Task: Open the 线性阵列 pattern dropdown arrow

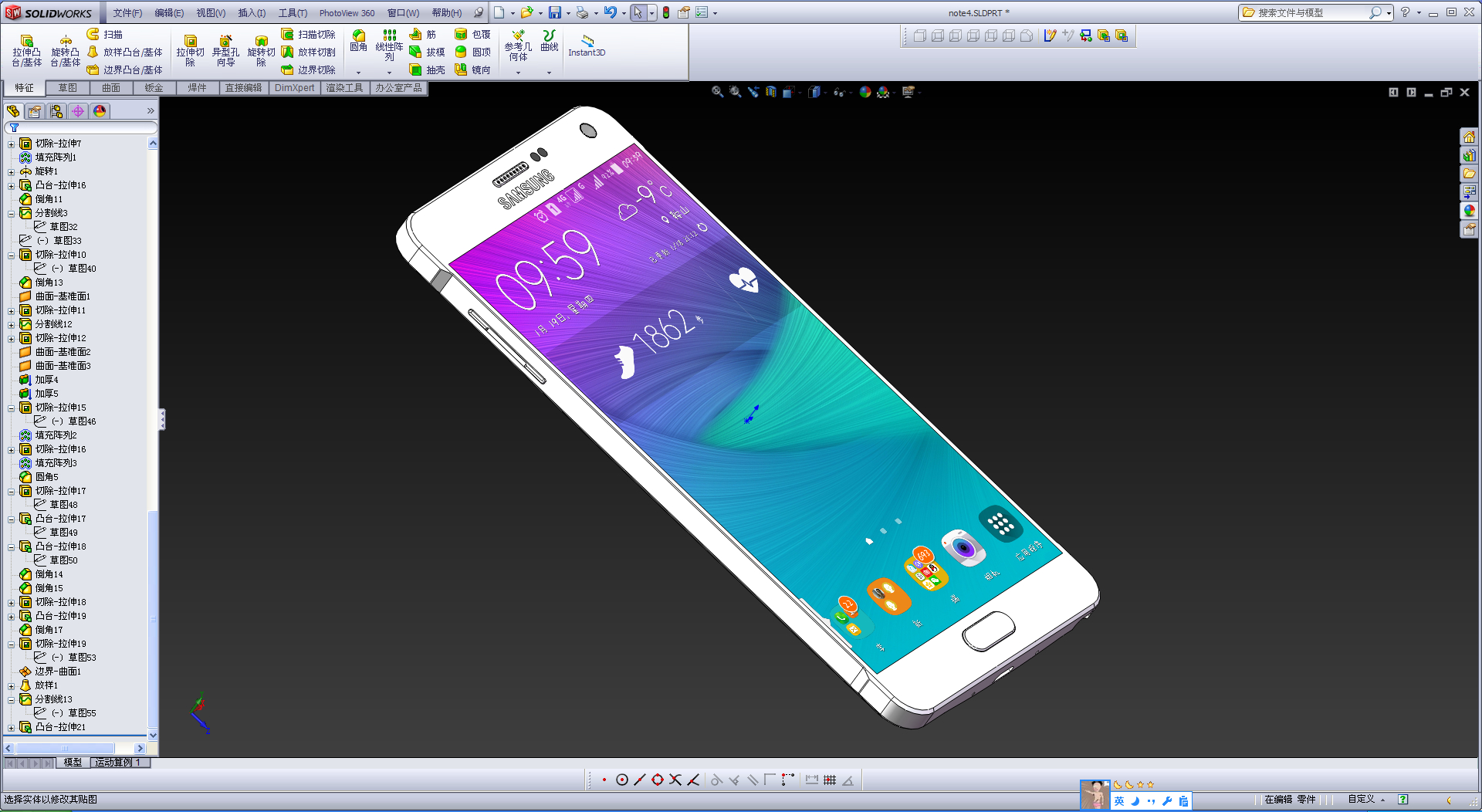Action: pos(389,73)
